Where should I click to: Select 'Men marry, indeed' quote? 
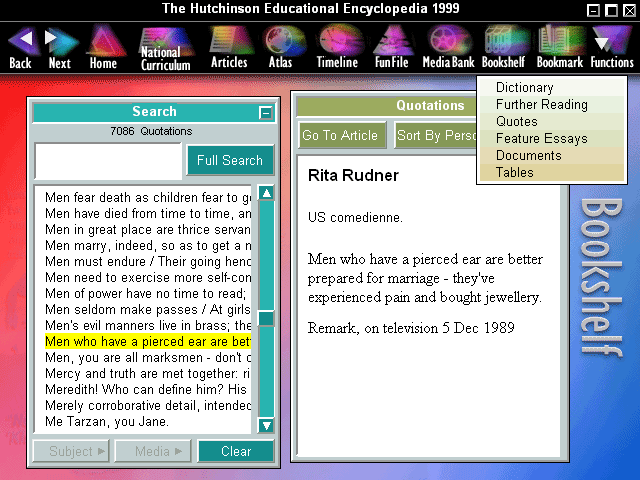pyautogui.click(x=148, y=245)
